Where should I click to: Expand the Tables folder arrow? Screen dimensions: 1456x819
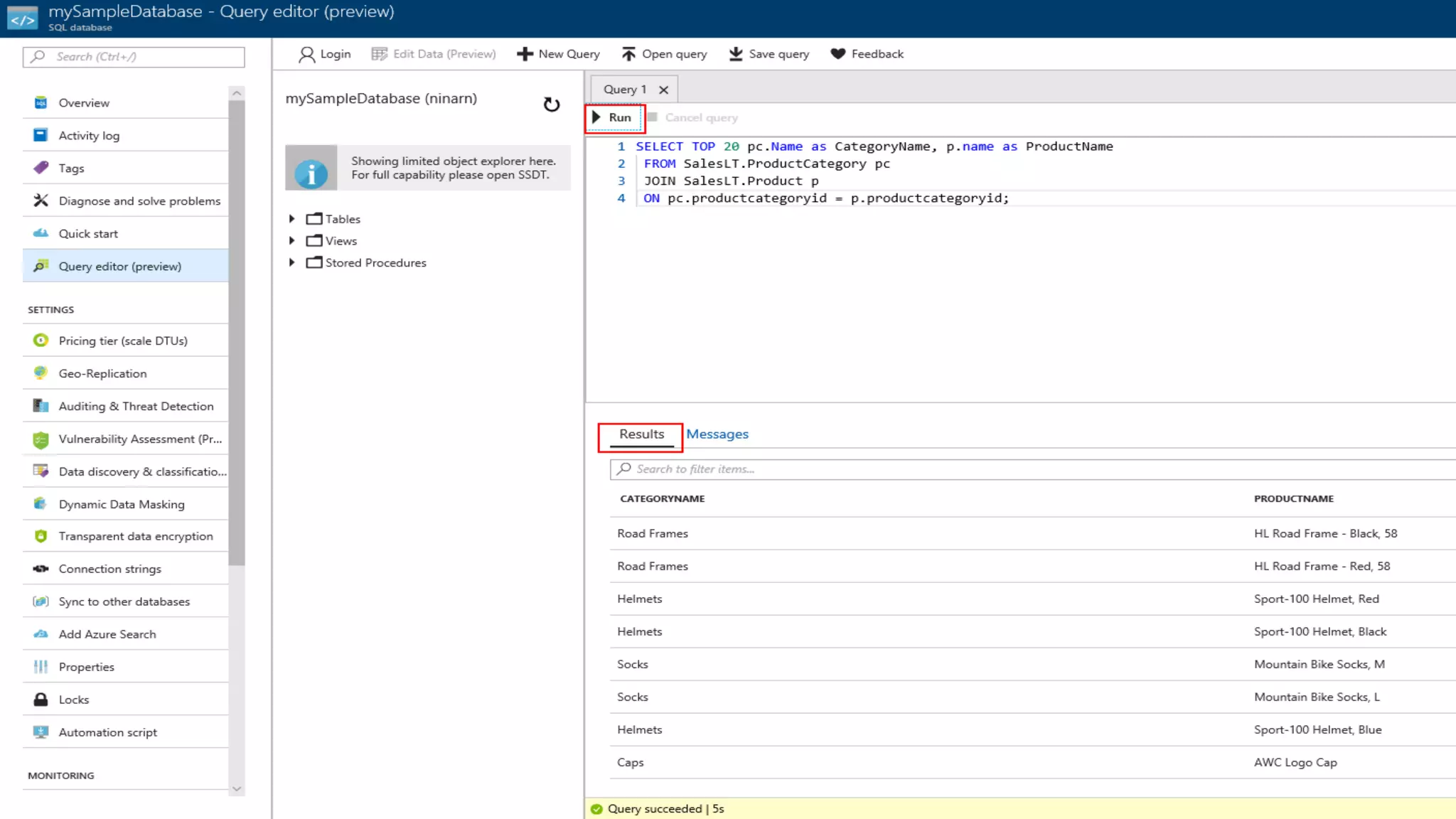coord(291,219)
